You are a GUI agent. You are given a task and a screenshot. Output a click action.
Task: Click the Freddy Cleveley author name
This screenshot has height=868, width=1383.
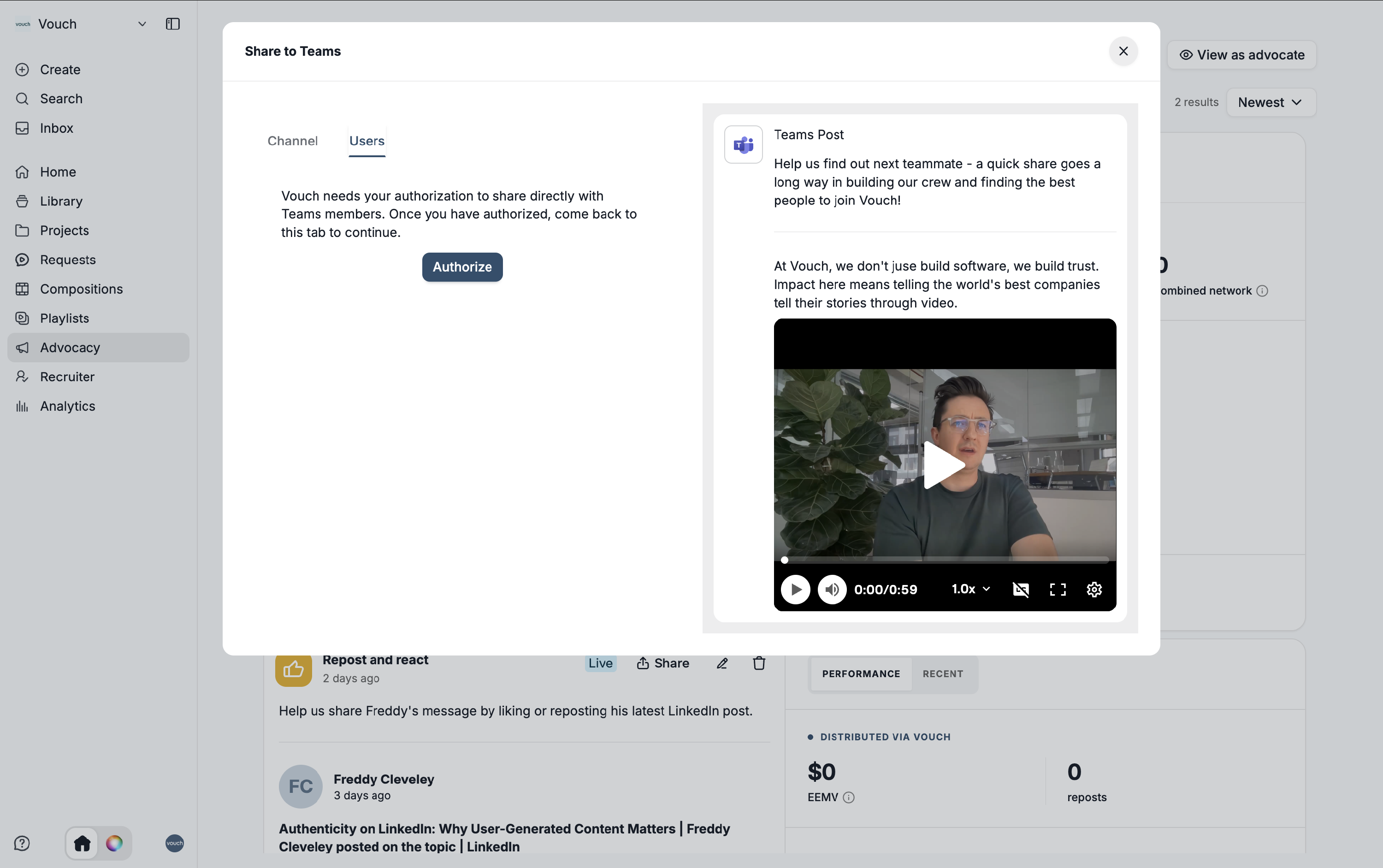384,779
